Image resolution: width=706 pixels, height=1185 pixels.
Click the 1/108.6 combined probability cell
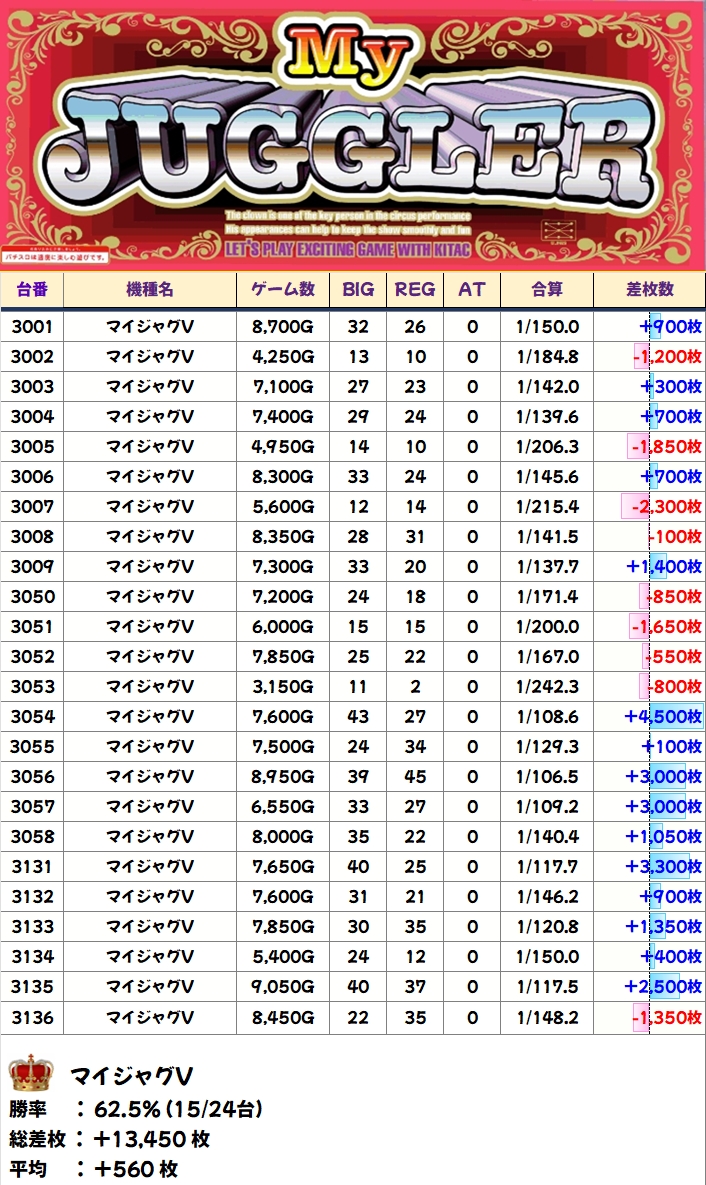(x=547, y=716)
